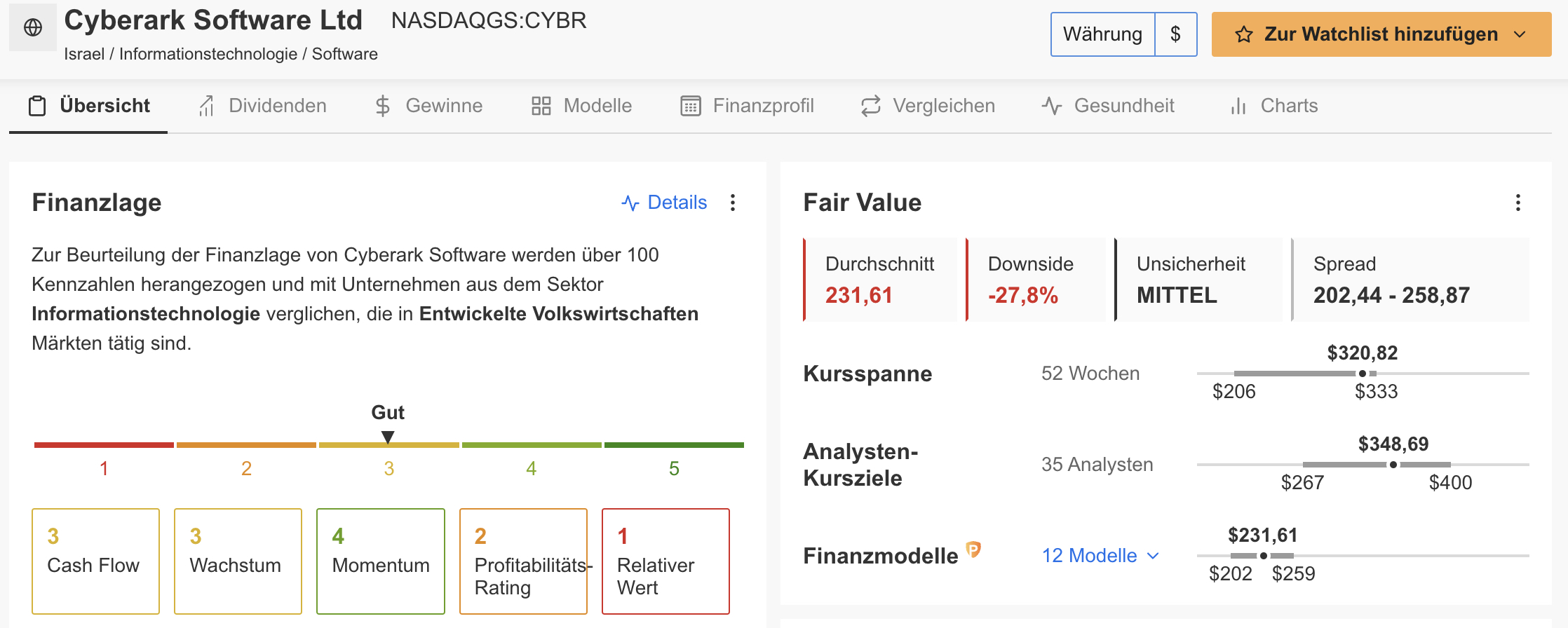The image size is (1568, 628).
Task: Select the Cash Flow score card
Action: pyautogui.click(x=96, y=561)
